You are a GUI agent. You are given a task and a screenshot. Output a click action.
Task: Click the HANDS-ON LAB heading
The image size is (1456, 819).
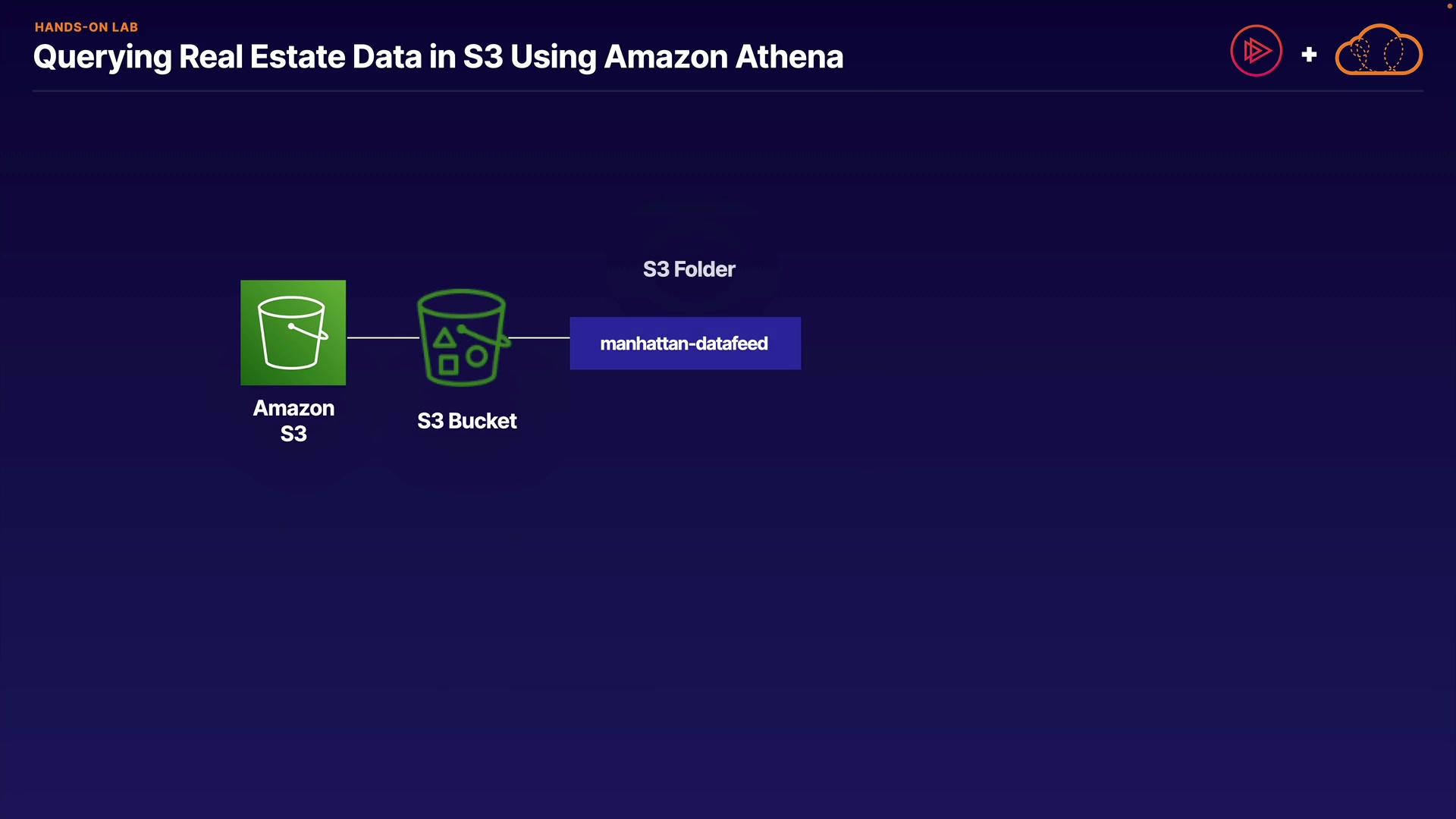click(x=86, y=27)
